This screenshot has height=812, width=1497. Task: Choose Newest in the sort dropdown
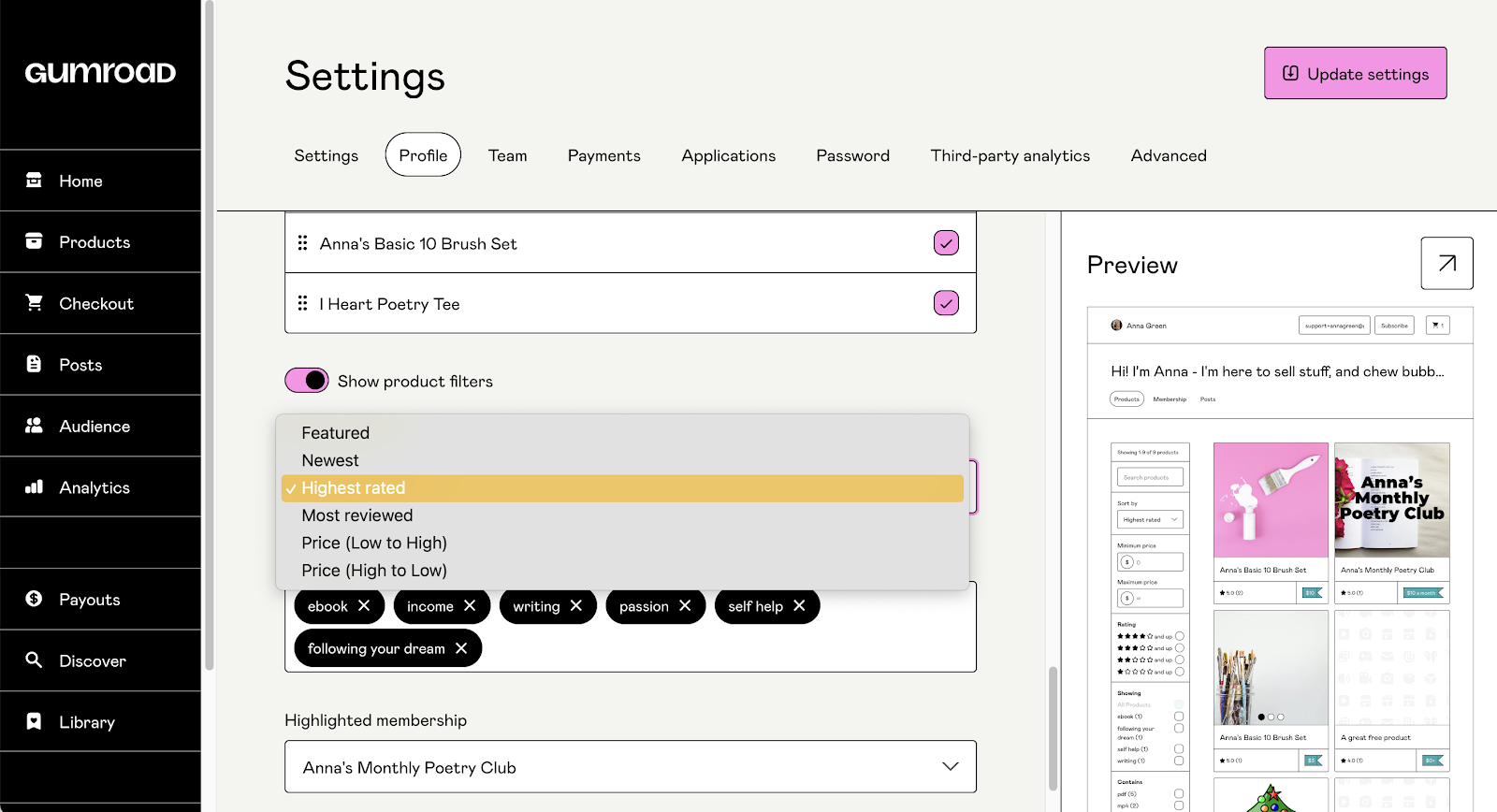[x=622, y=460]
